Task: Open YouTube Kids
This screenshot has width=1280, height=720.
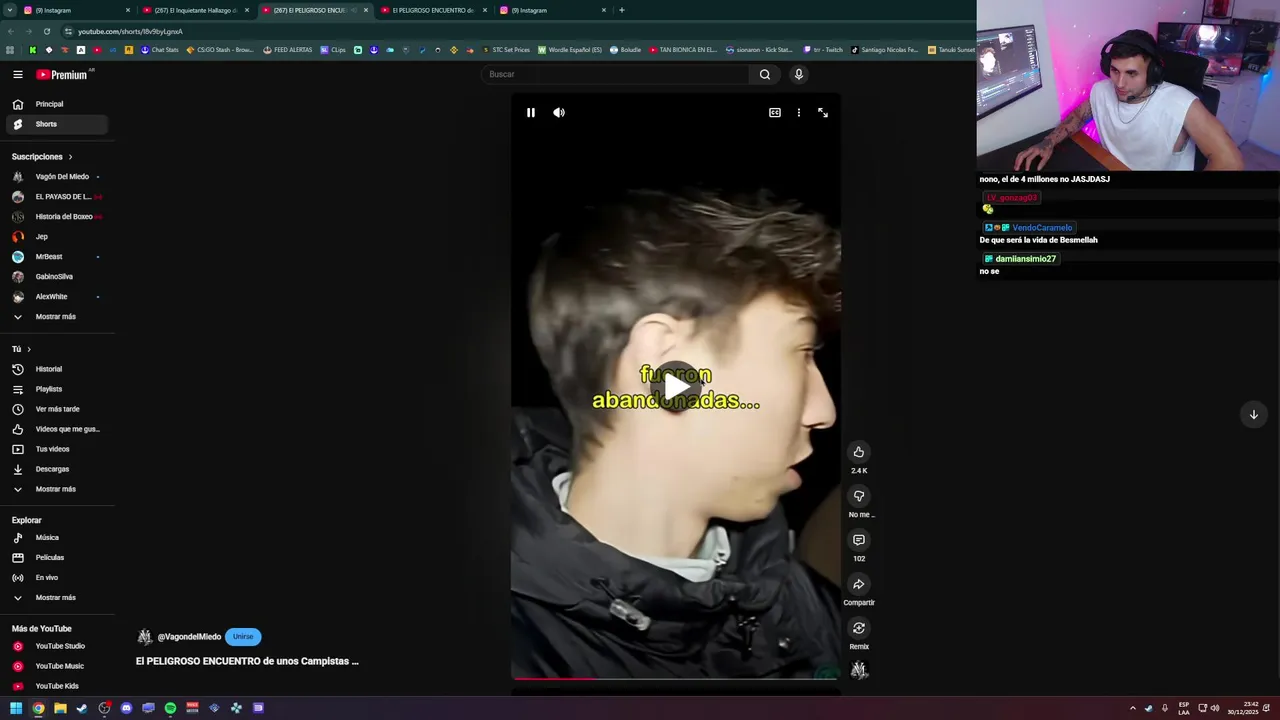Action: pos(57,686)
